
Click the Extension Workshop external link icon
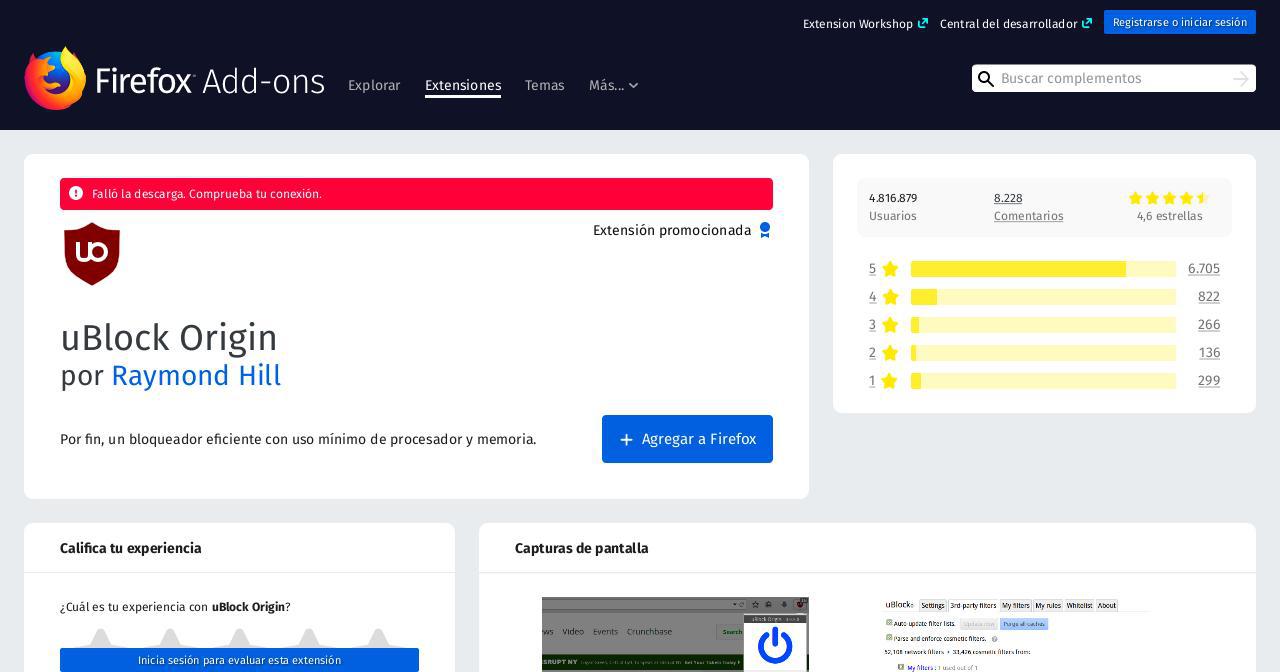tap(923, 23)
